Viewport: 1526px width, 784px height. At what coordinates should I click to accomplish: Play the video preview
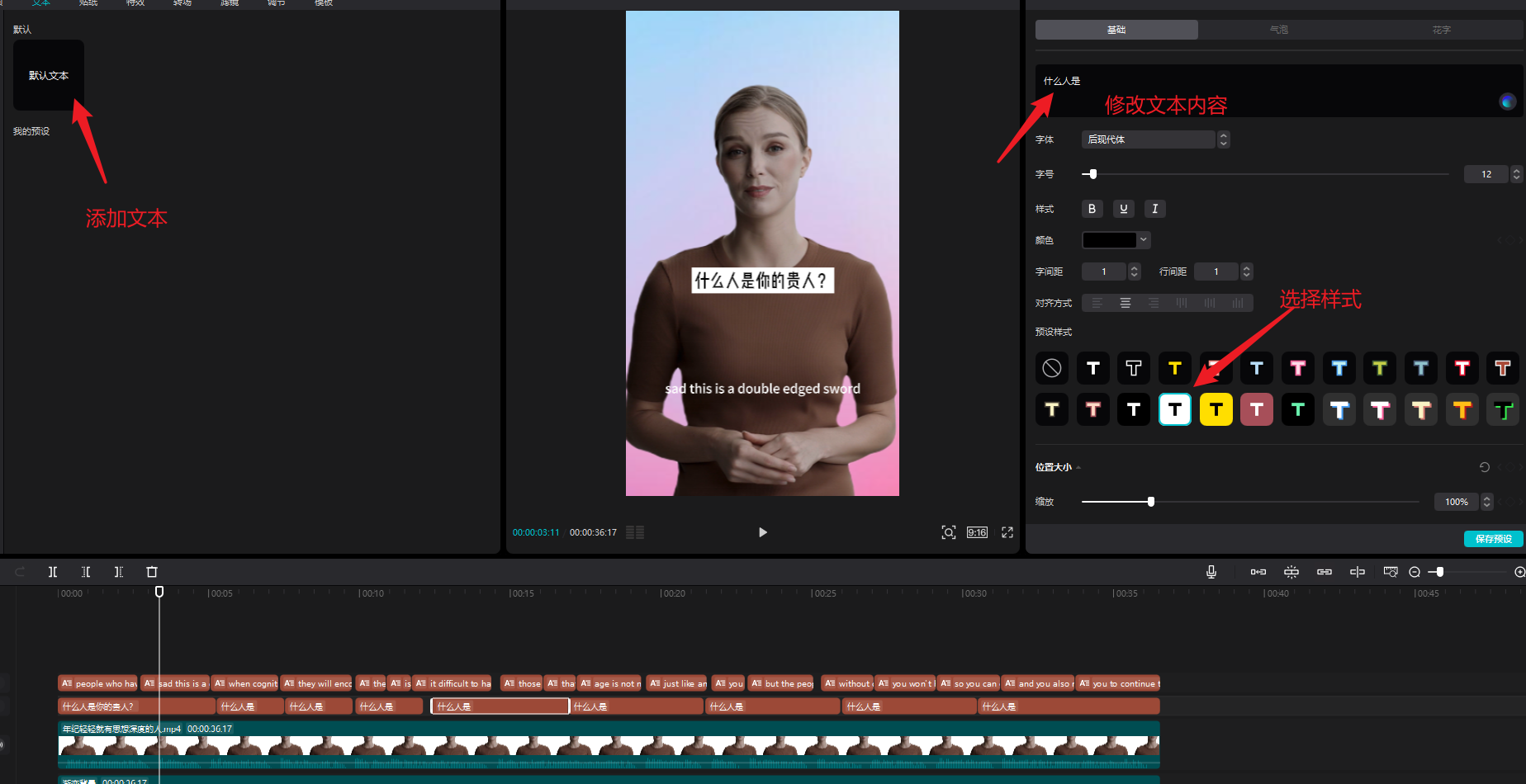pyautogui.click(x=763, y=532)
